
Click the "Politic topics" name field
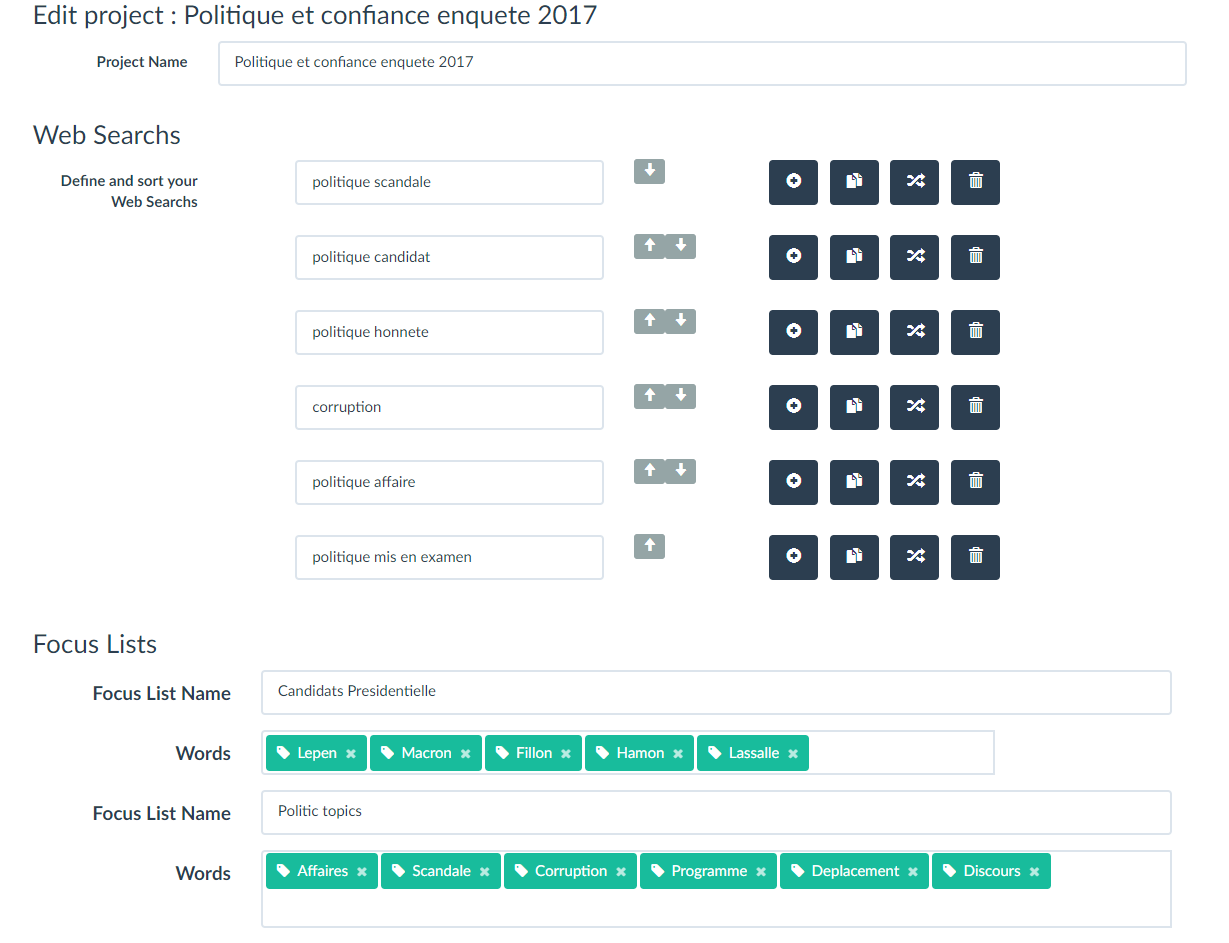coord(715,813)
